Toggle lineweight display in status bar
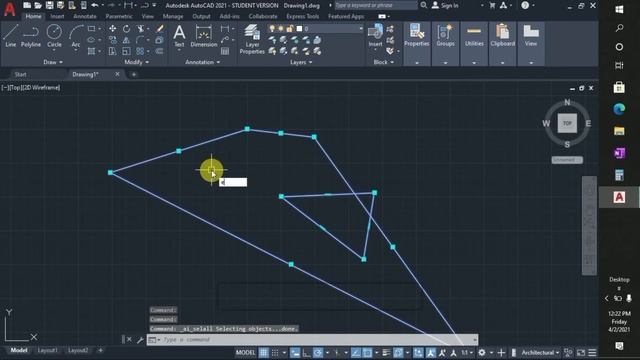 [x=387, y=353]
